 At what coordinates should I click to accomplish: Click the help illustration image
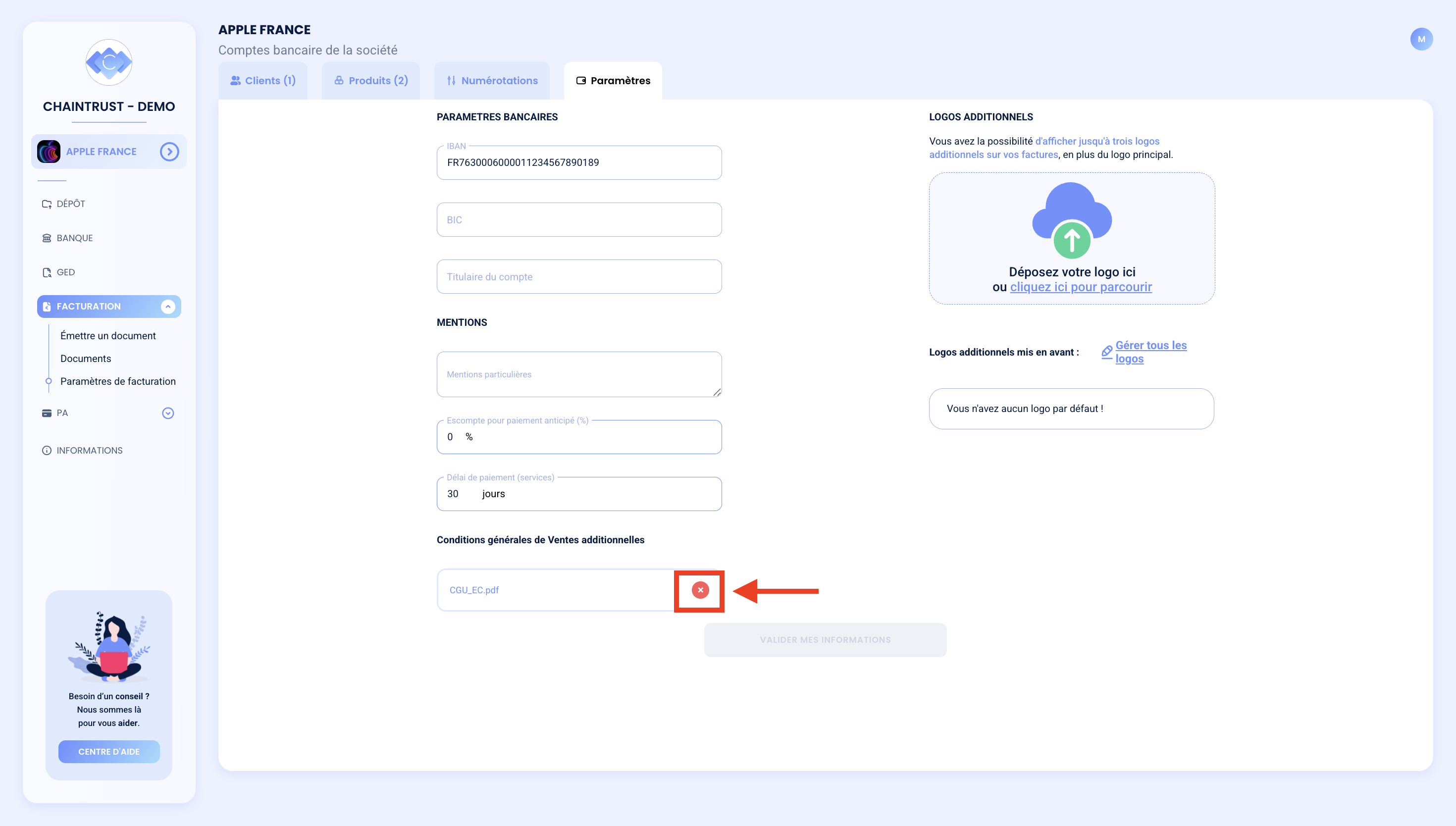tap(109, 647)
